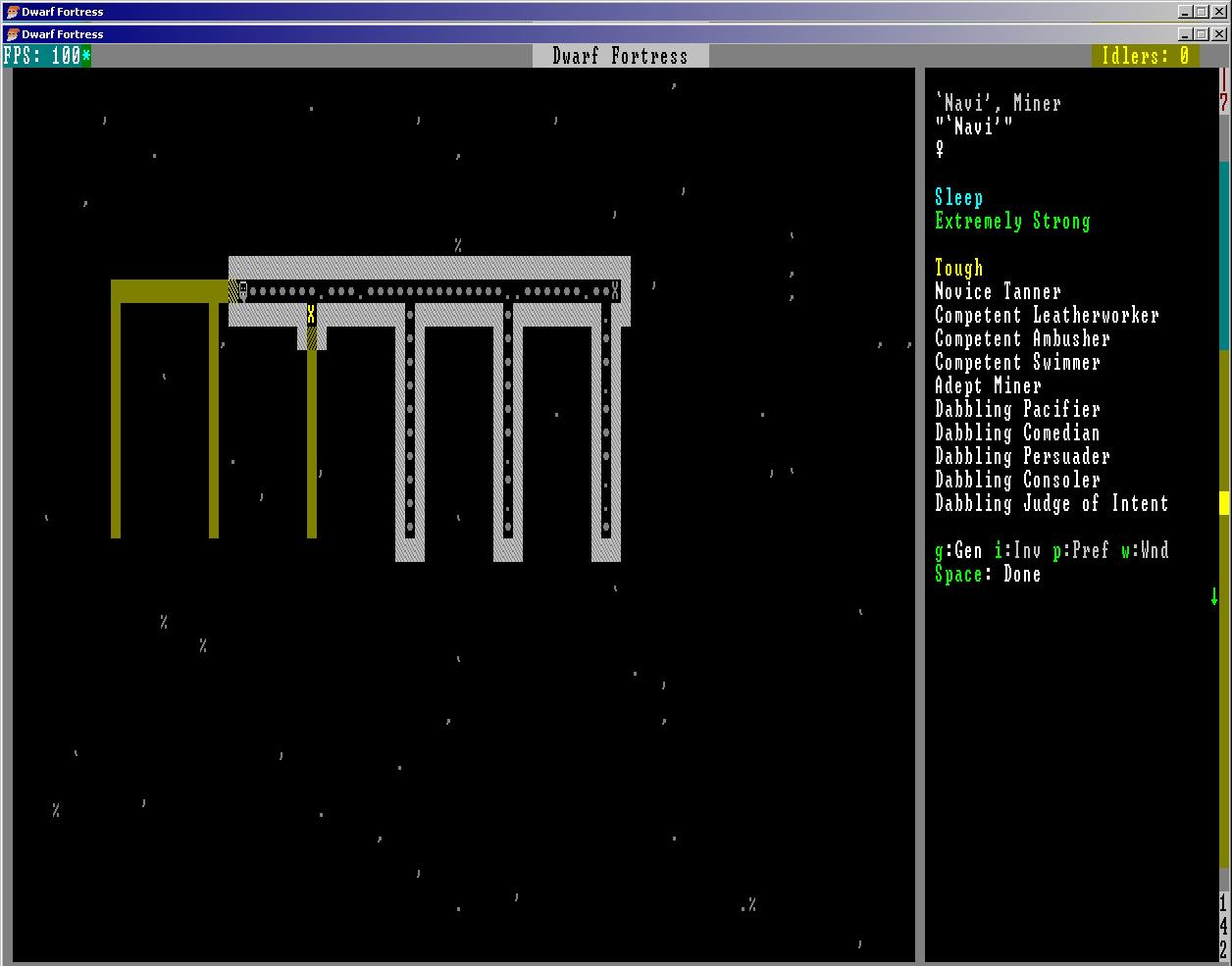Click the inner Dwarf Fortress window icon
Screen dimensions: 1232x966
tap(12, 33)
